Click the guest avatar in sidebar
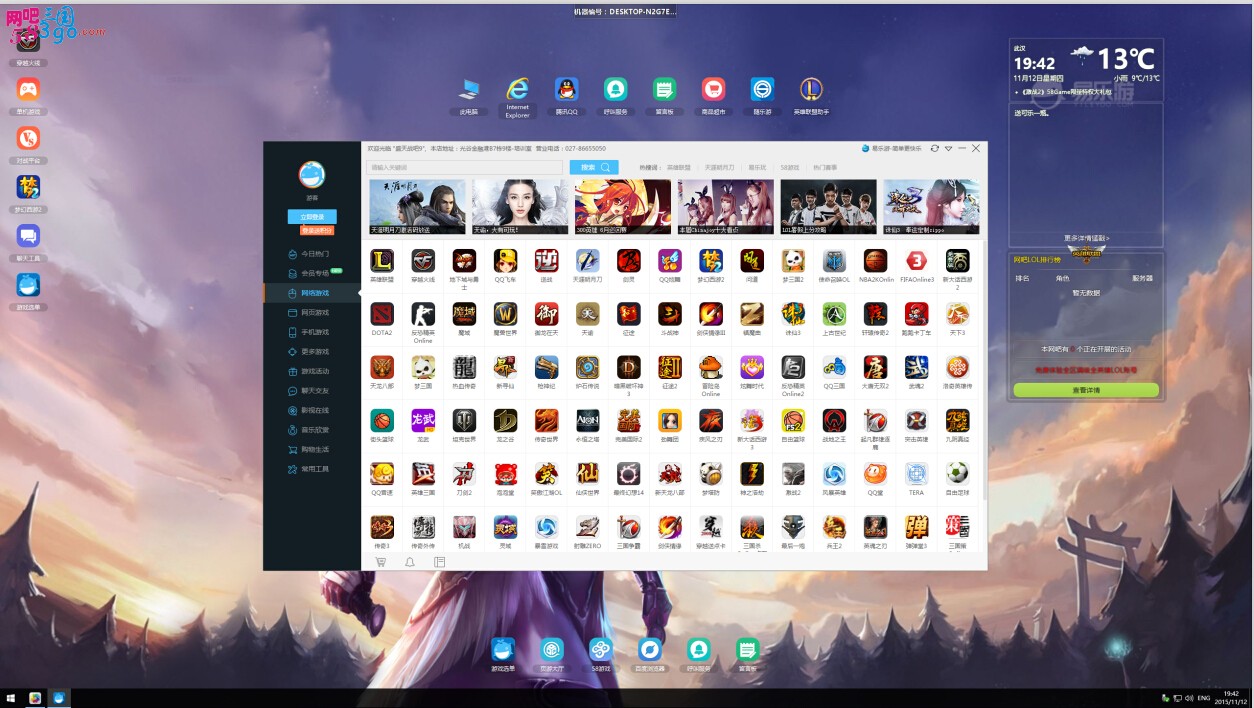The width and height of the screenshot is (1254, 708). (x=312, y=175)
